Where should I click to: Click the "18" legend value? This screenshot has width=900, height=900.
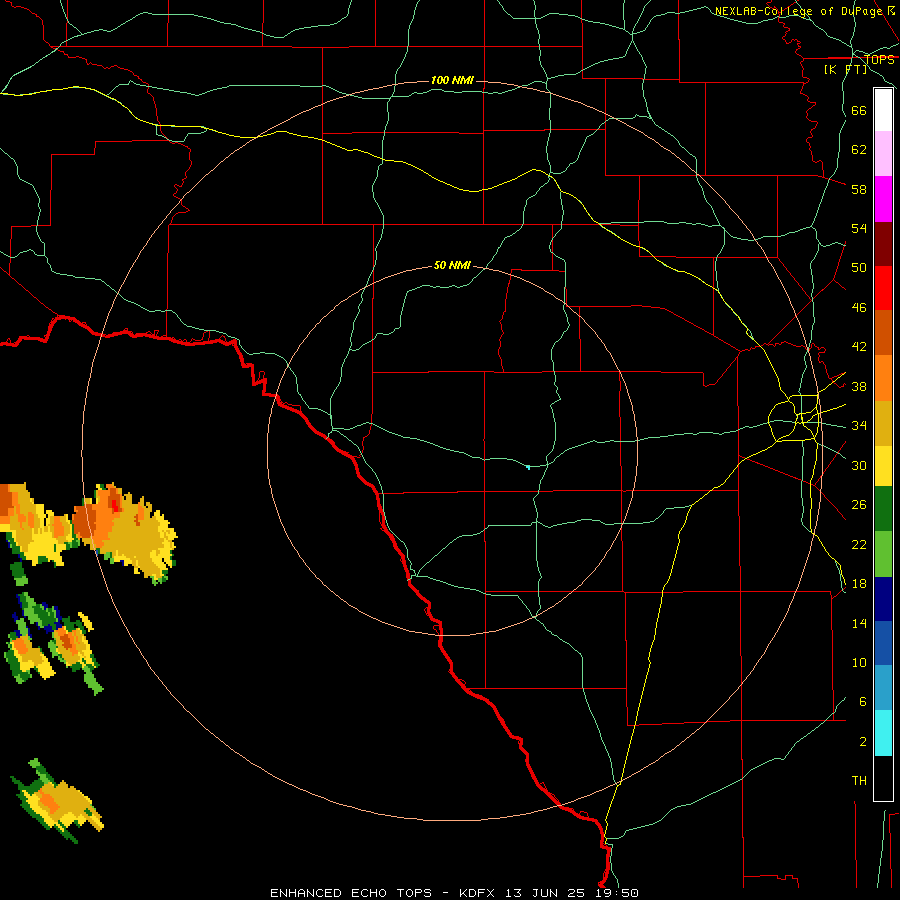[859, 584]
